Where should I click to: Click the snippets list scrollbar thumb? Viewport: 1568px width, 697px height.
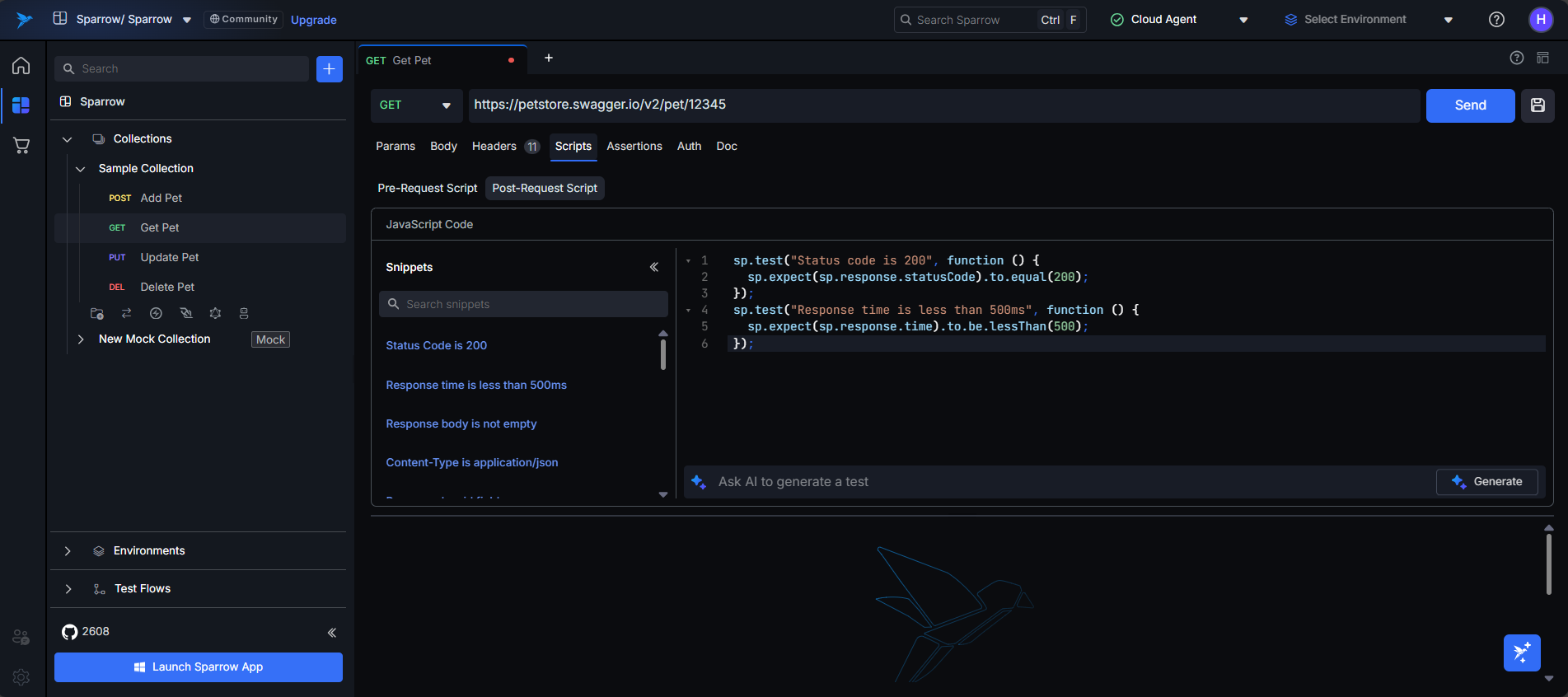(x=662, y=354)
